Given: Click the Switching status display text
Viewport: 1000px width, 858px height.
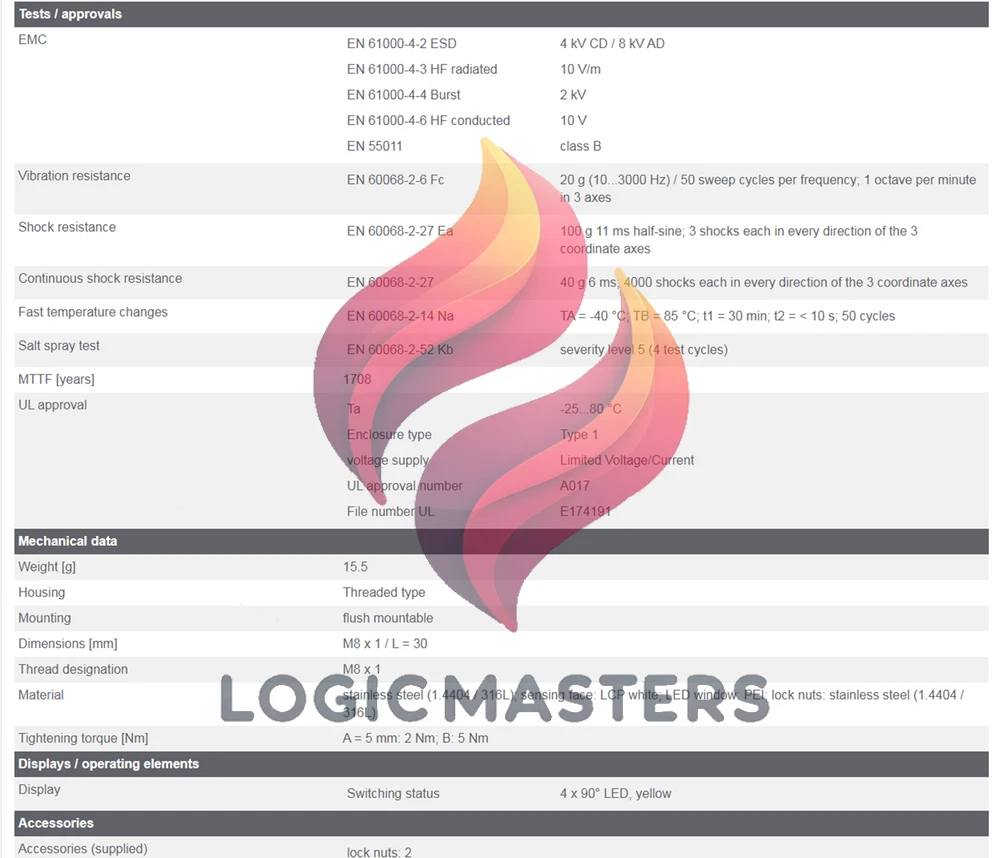Looking at the screenshot, I should pyautogui.click(x=393, y=794).
